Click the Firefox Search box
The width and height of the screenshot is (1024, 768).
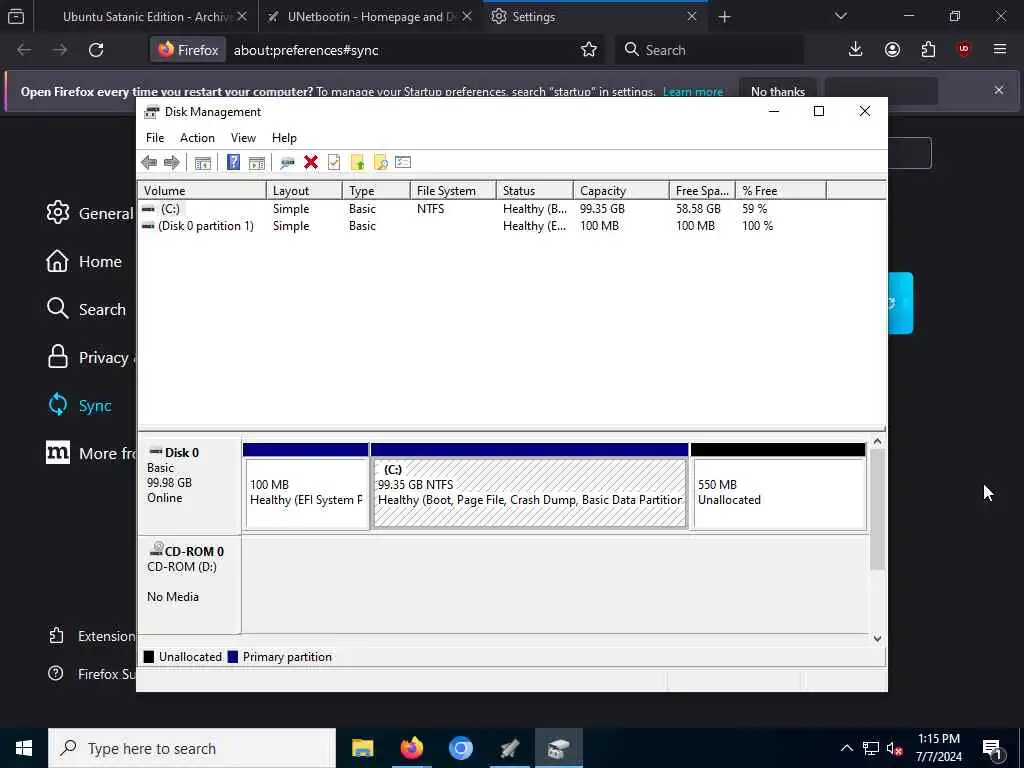709,50
